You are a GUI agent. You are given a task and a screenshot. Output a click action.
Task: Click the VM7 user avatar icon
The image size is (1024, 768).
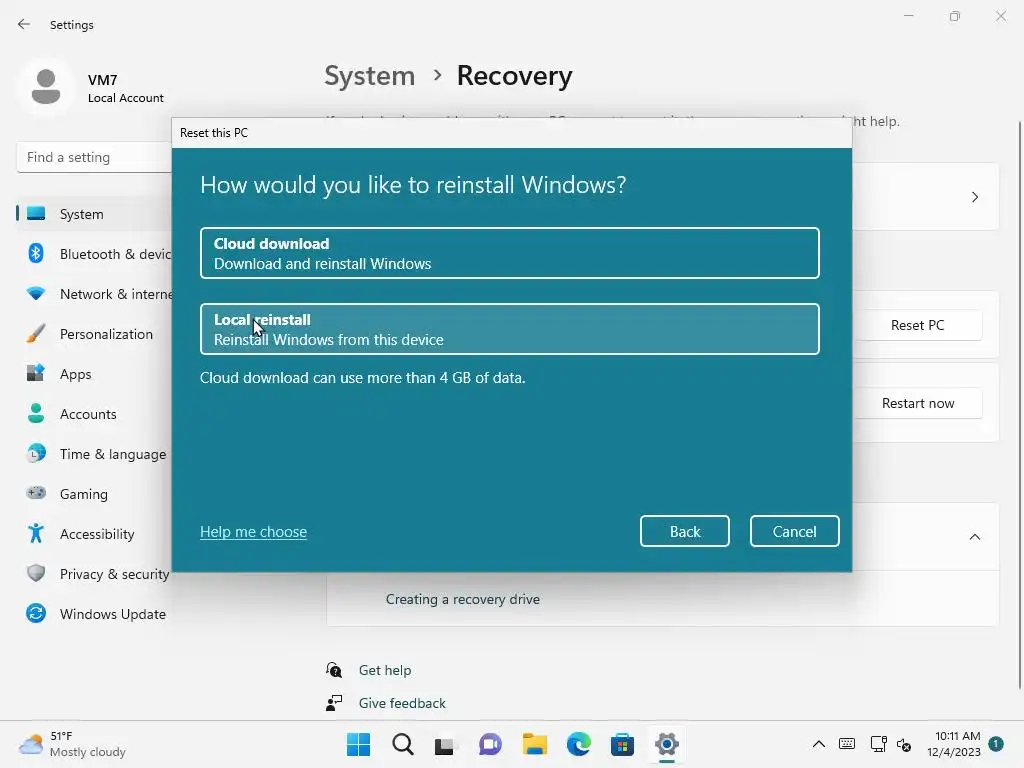point(46,87)
